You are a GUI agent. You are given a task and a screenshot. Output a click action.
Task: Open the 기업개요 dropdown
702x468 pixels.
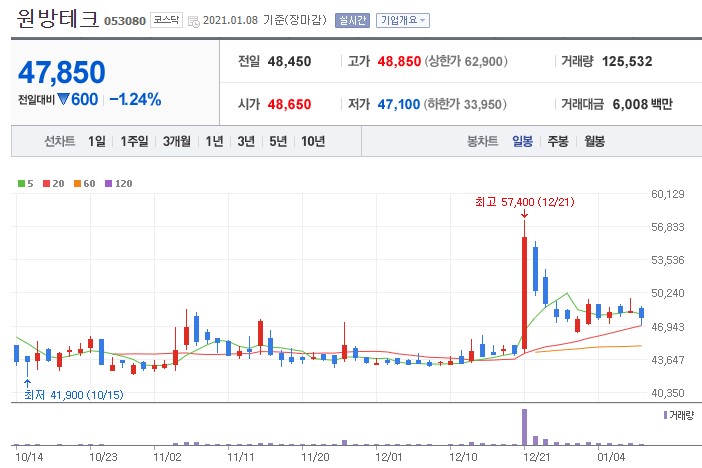pos(403,20)
